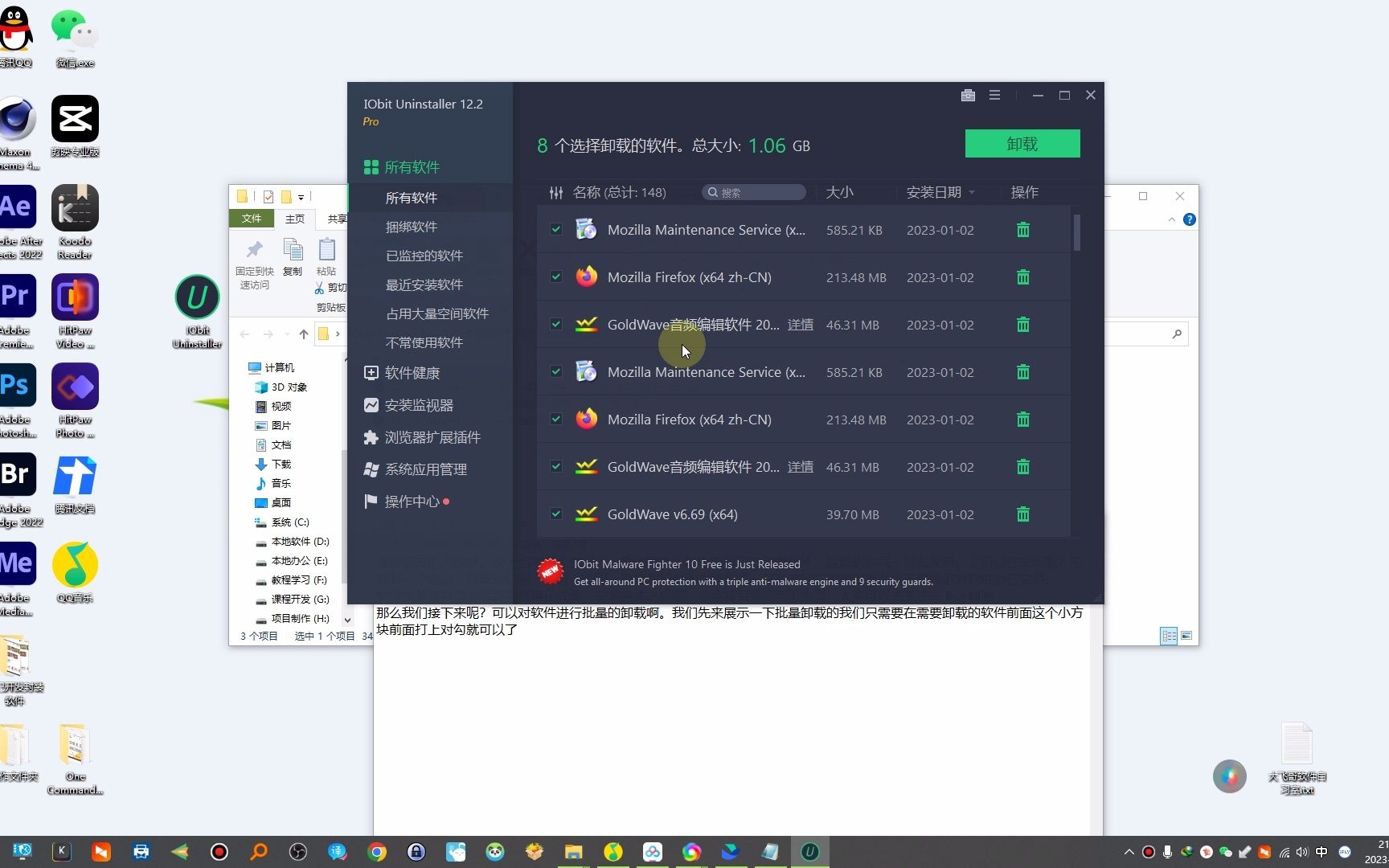Viewport: 1389px width, 868px height.
Task: Click trash icon for second GoldWave音频编辑软件 row
Action: click(1022, 467)
